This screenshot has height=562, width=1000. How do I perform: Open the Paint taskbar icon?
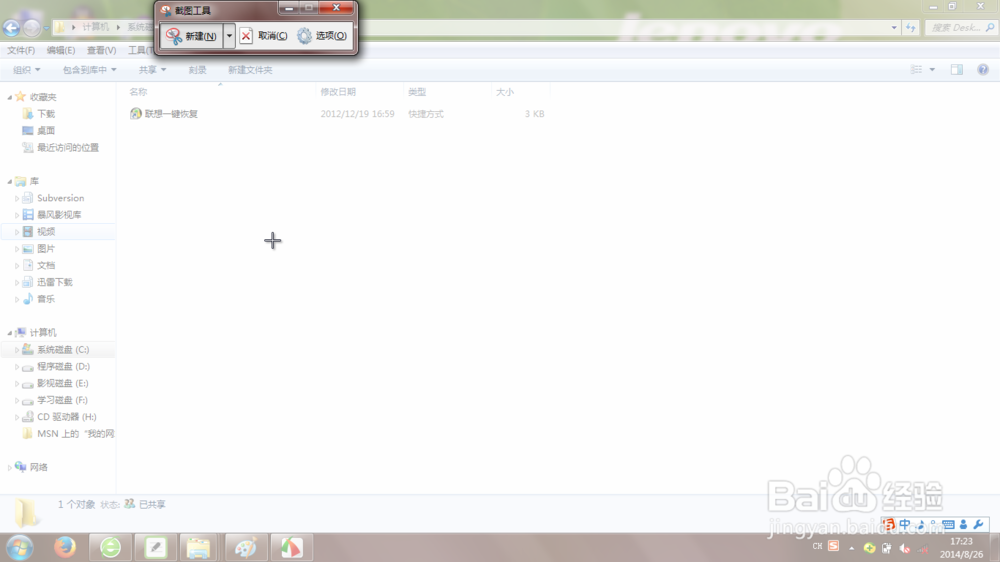(x=246, y=547)
